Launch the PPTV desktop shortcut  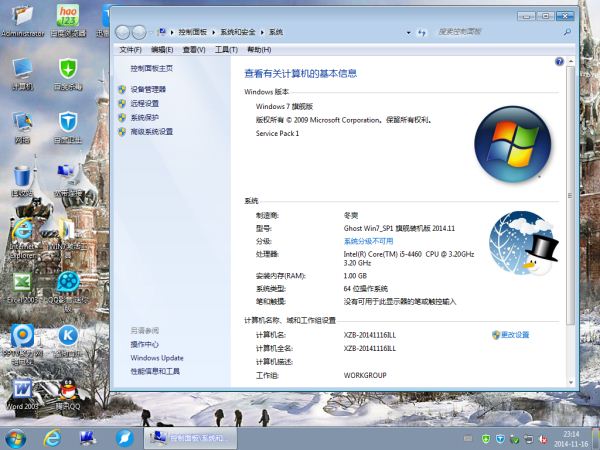(x=22, y=344)
